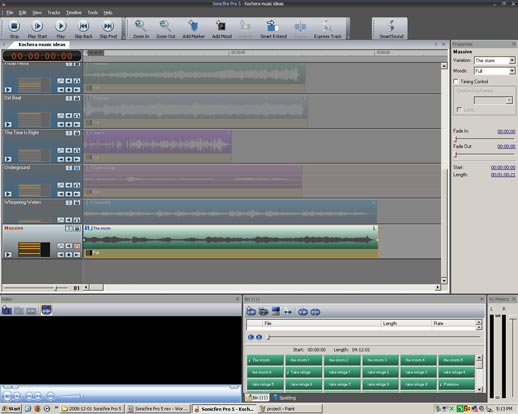Click the Smart Extend toolbar icon
The height and width of the screenshot is (414, 518).
click(273, 29)
